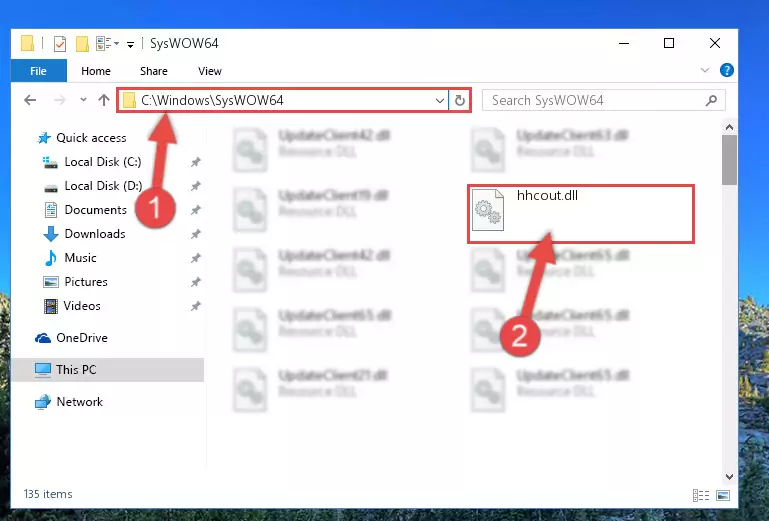The width and height of the screenshot is (769, 521).
Task: Click the pin icon beside Local Disk (D:)
Action: (196, 186)
